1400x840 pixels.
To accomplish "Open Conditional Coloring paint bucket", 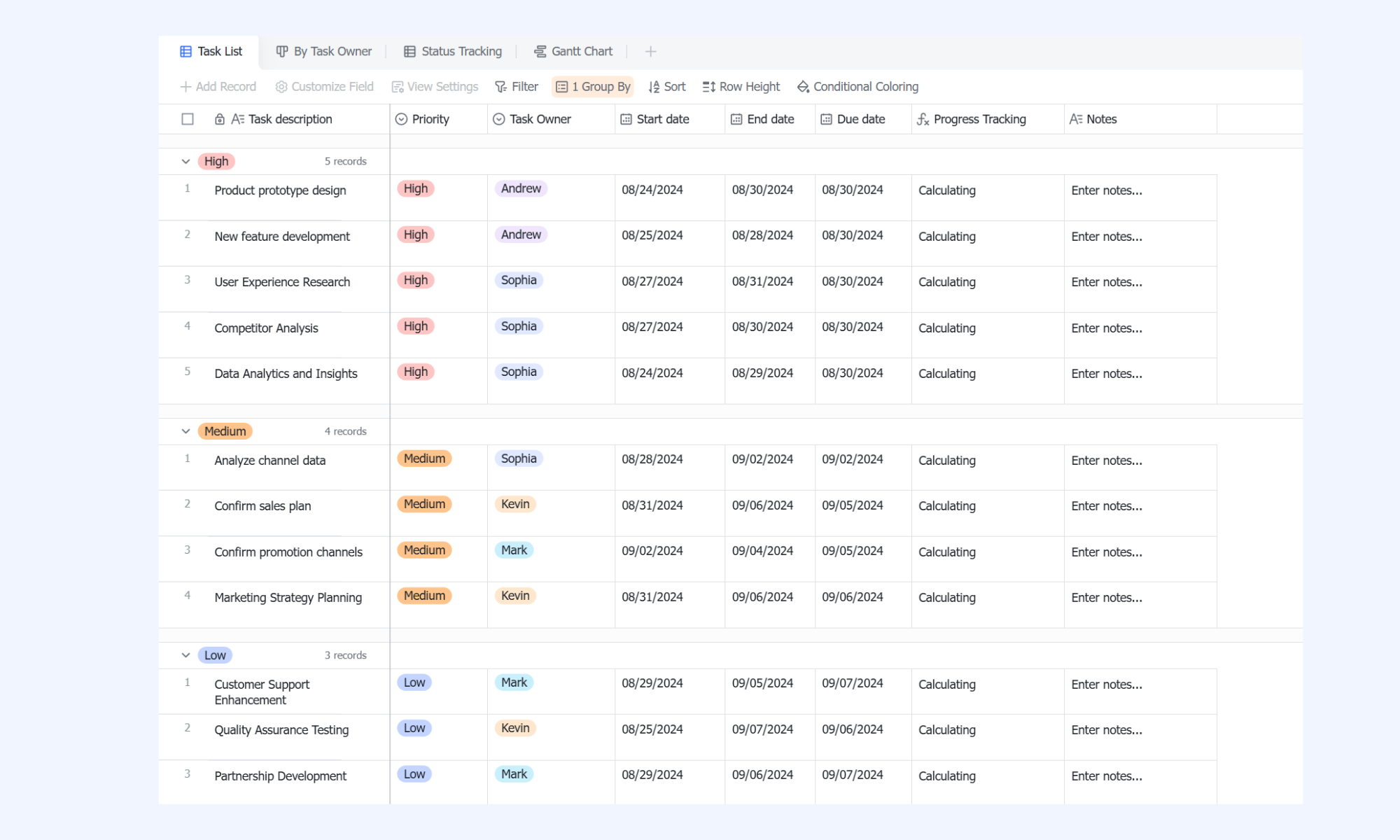I will [x=803, y=87].
